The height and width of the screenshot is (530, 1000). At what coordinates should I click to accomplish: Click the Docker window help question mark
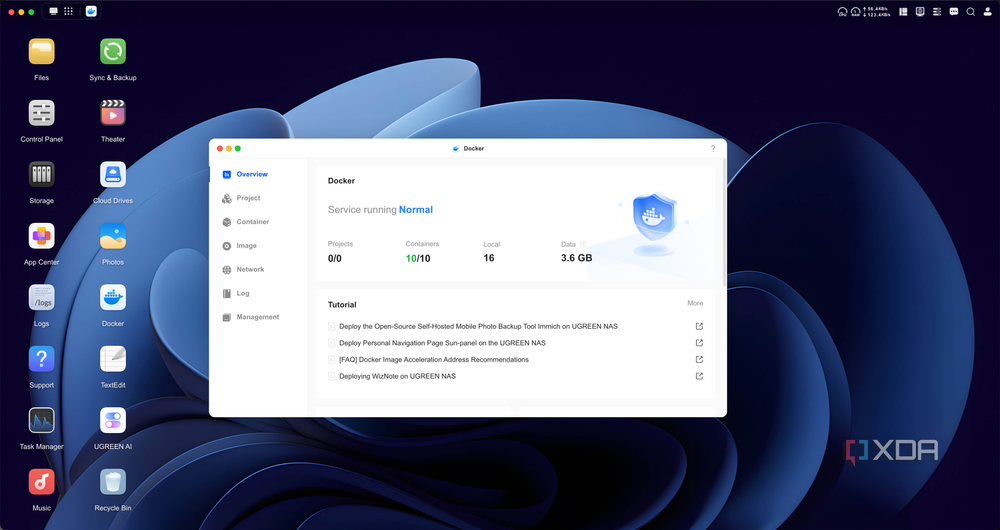[713, 149]
